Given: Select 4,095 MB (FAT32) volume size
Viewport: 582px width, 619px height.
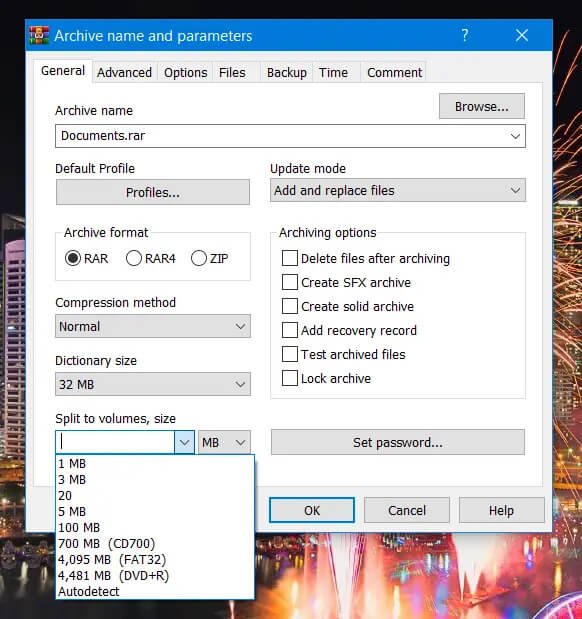Looking at the screenshot, I should pyautogui.click(x=155, y=559).
